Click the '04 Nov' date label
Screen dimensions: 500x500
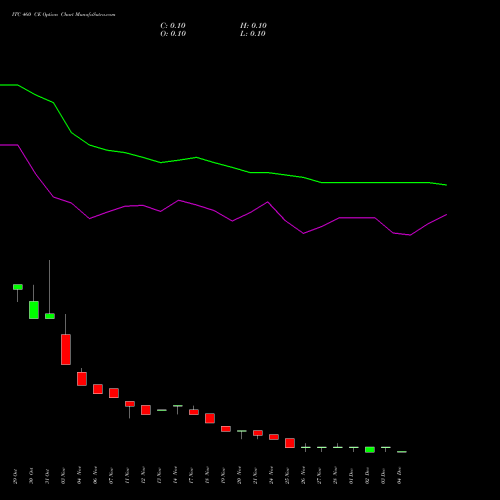pos(79,476)
